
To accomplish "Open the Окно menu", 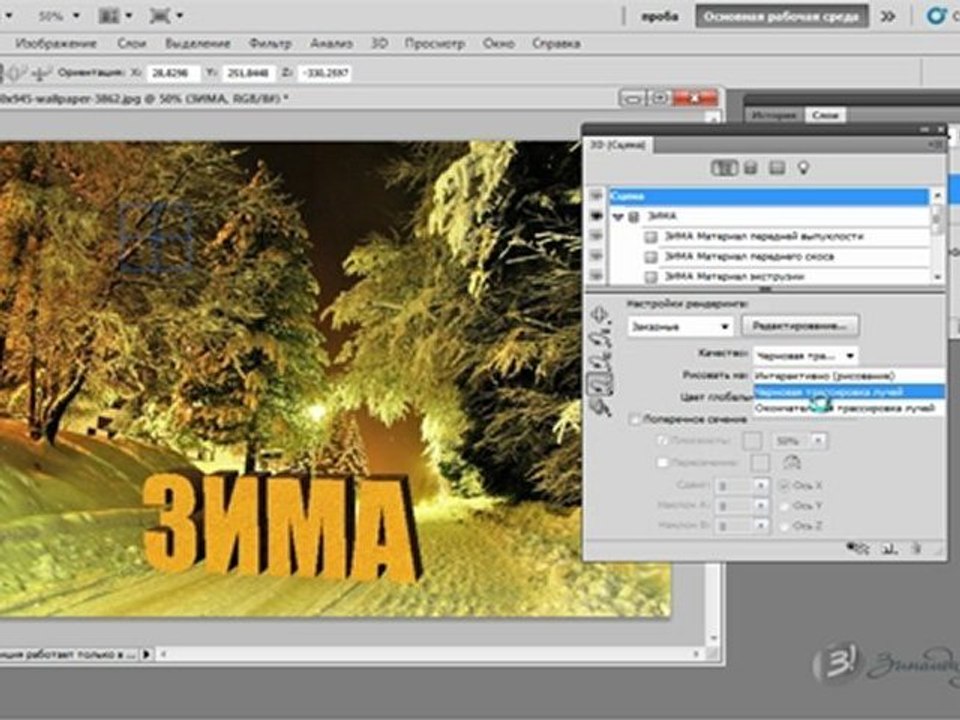I will click(498, 43).
